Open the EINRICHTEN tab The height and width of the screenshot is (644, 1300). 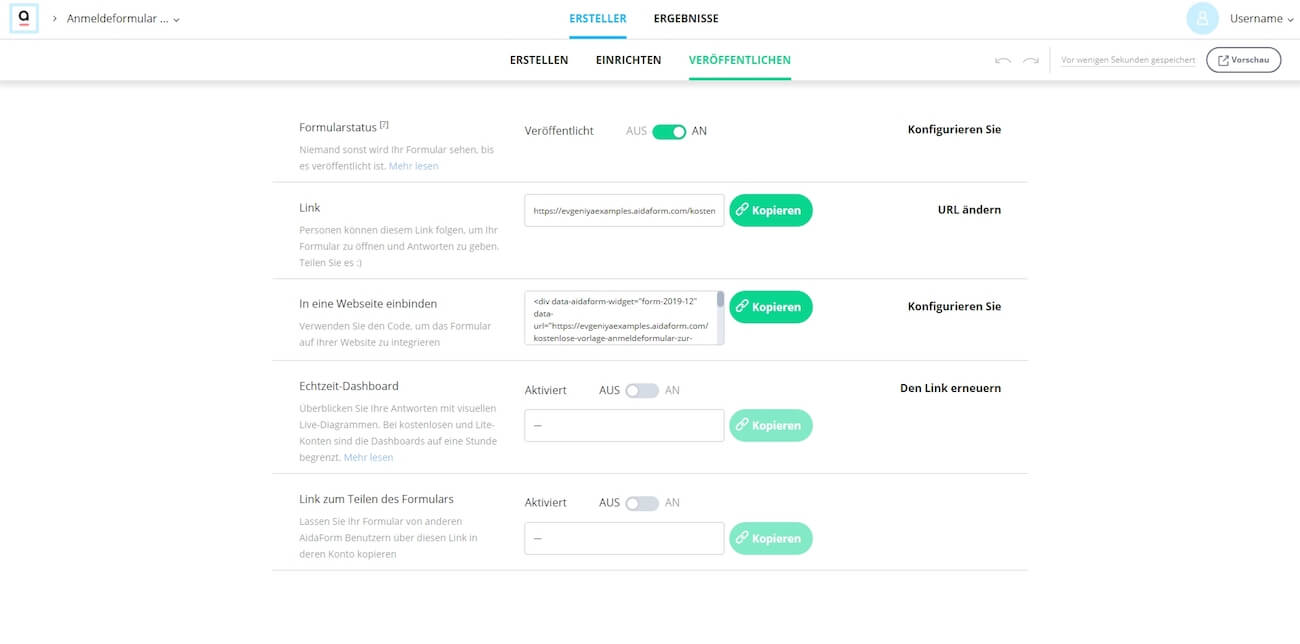tap(628, 60)
